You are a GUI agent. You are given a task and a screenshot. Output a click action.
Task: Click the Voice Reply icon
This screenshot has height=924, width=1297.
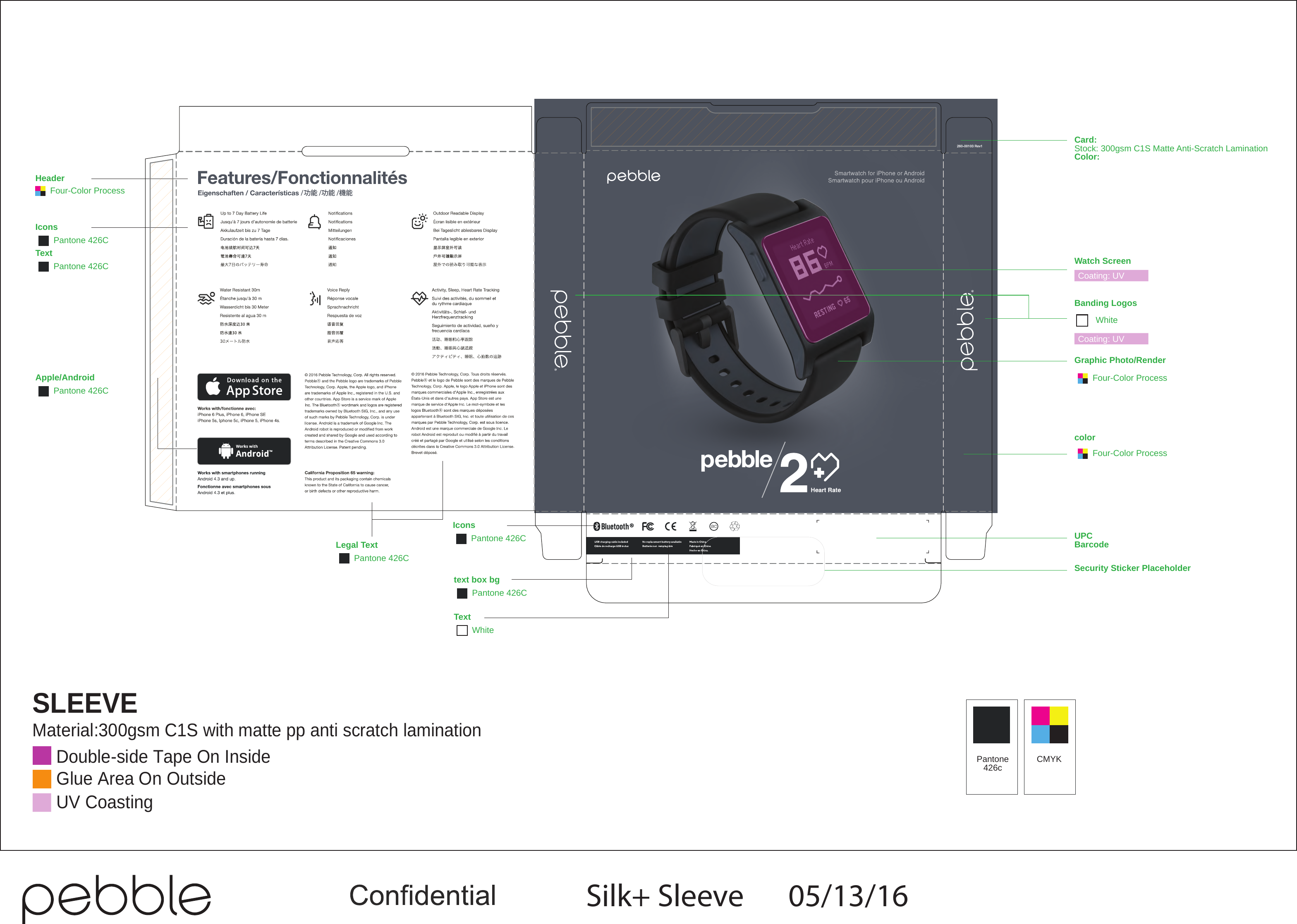315,298
